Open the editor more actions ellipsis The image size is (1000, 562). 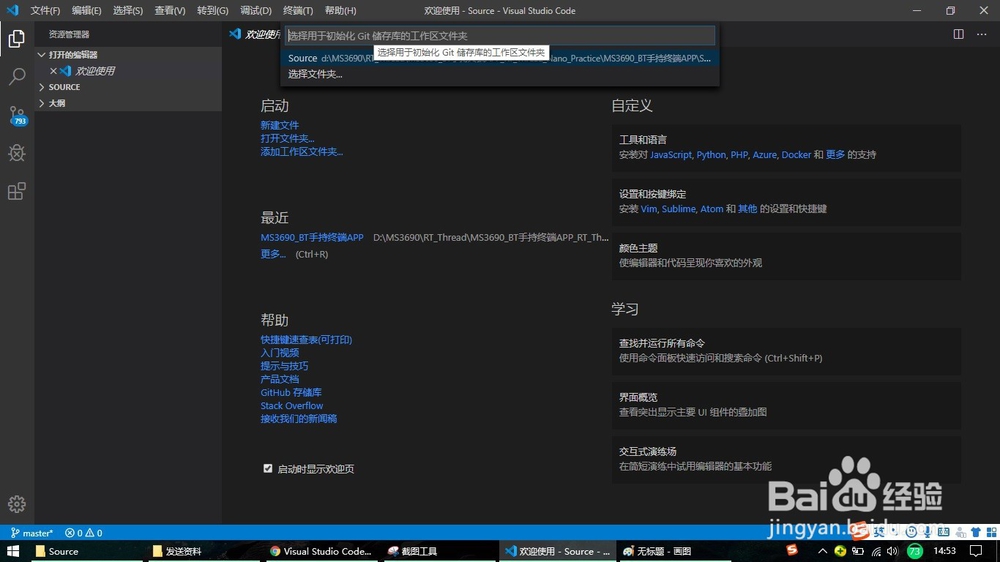pyautogui.click(x=982, y=34)
